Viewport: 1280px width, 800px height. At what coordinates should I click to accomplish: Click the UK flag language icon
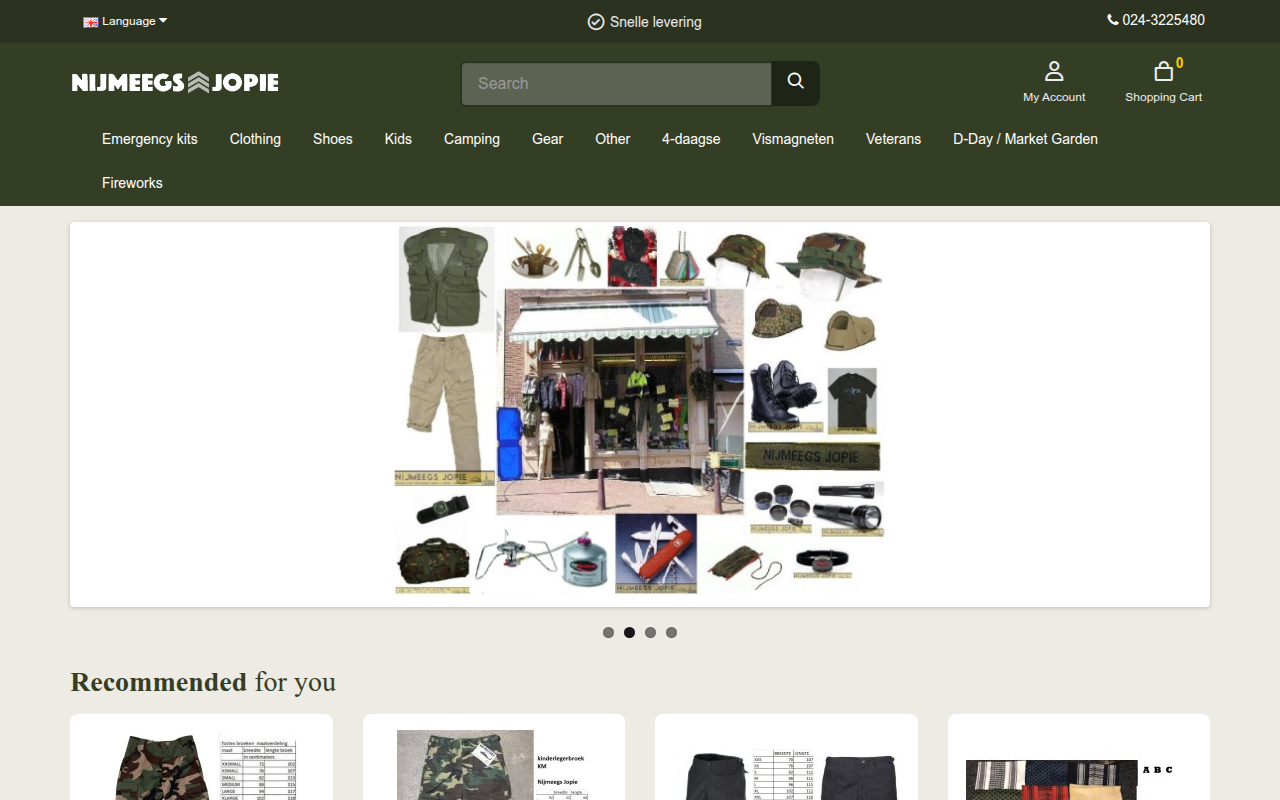[91, 22]
